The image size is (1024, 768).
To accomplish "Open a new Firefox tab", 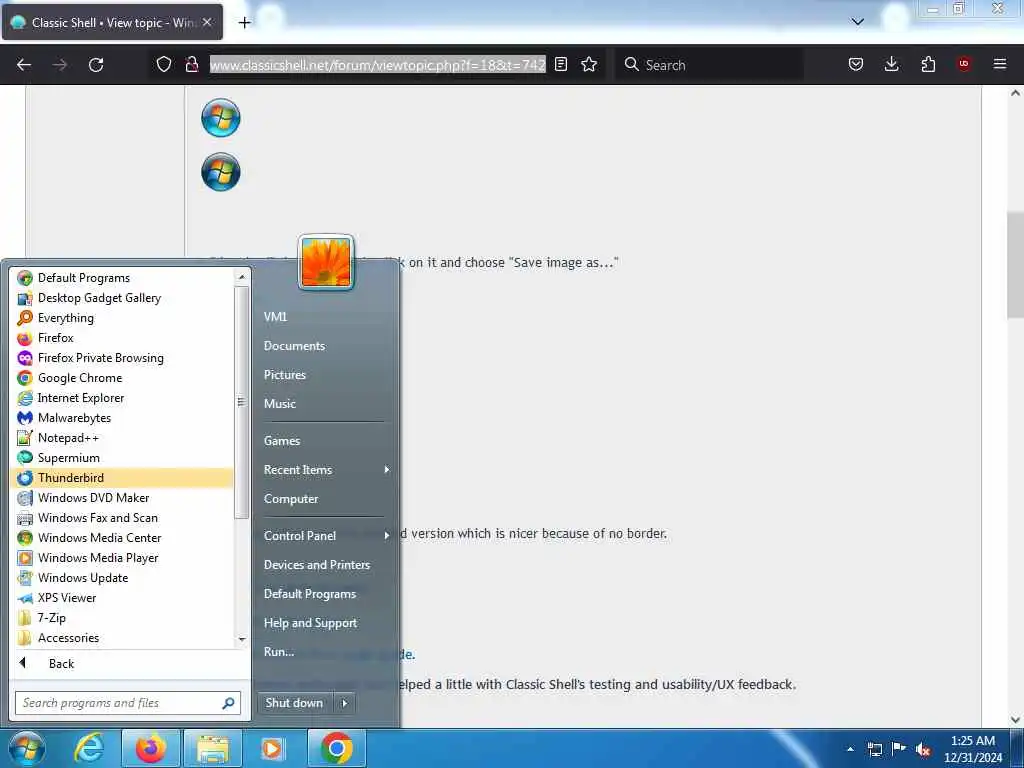I will 244,23.
